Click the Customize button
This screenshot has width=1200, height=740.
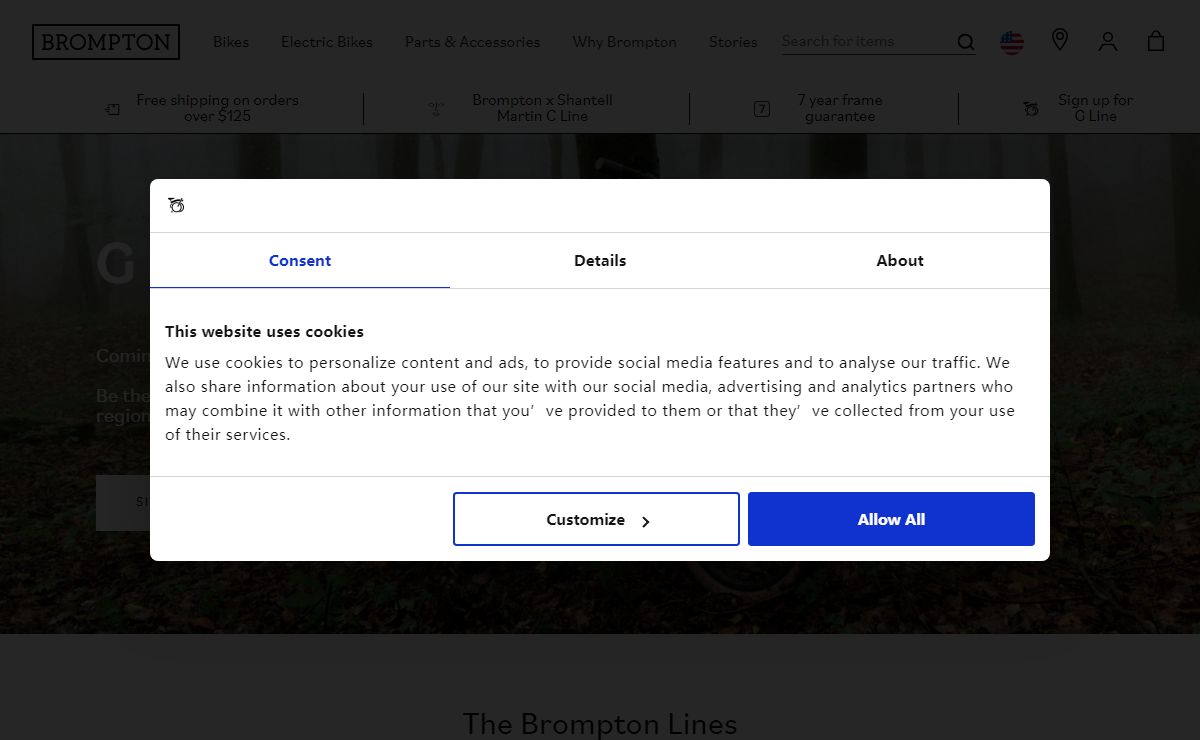[x=596, y=519]
